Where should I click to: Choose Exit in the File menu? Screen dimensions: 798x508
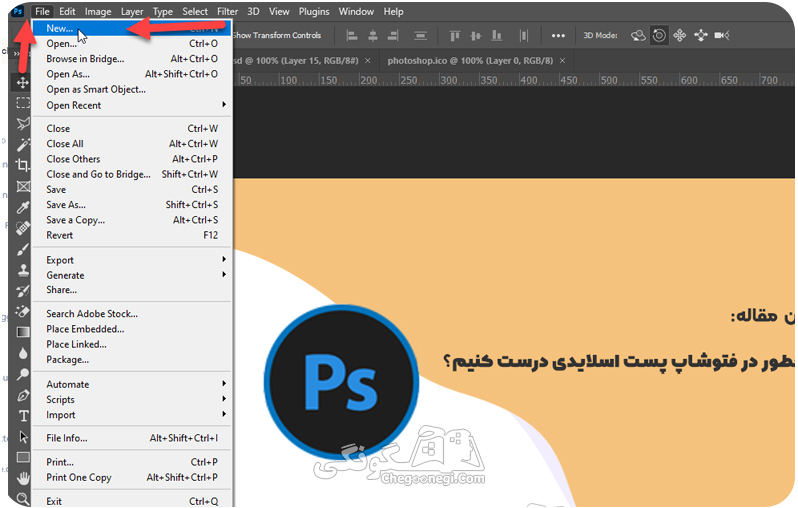point(132,501)
